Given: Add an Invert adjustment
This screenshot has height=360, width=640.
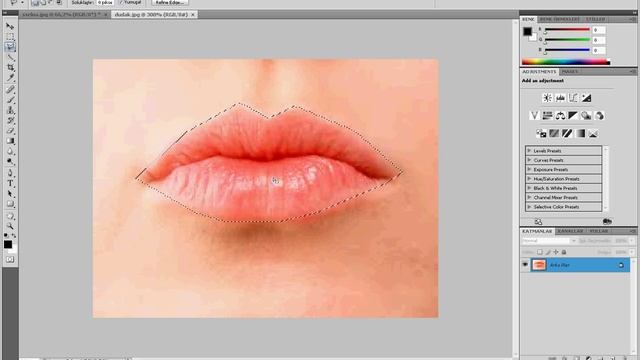Looking at the screenshot, I should [541, 133].
